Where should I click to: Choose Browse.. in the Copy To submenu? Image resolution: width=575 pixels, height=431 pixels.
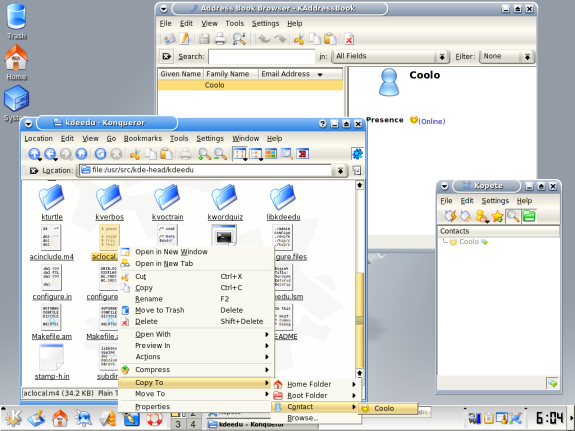click(x=315, y=418)
